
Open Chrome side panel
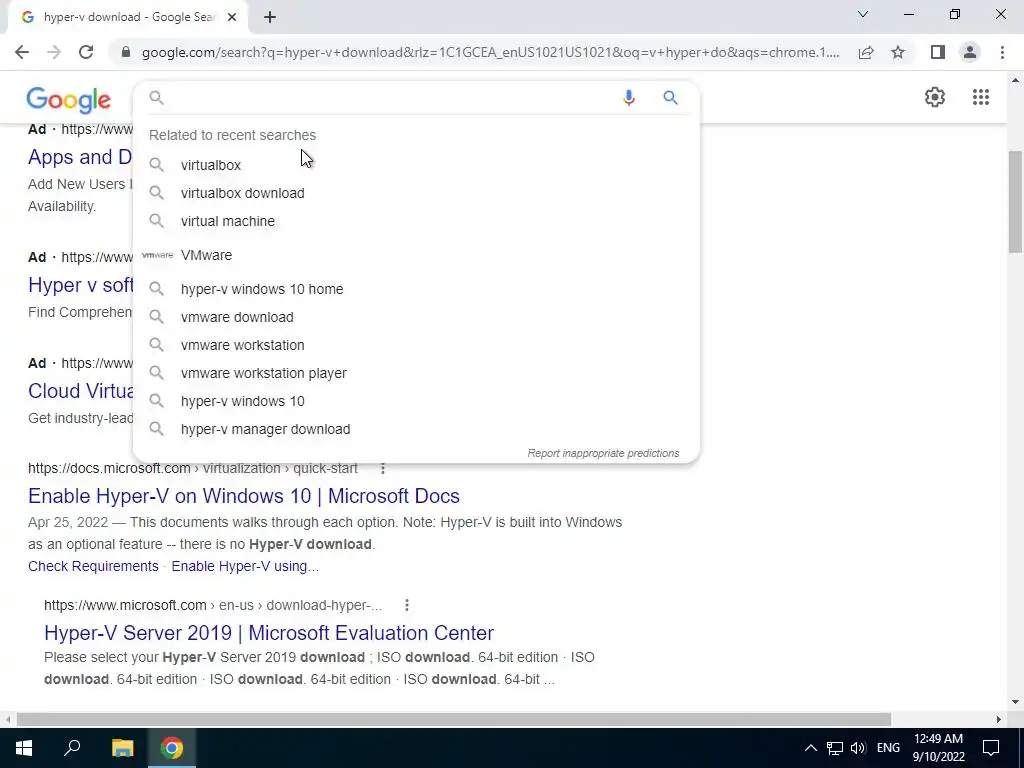[938, 52]
